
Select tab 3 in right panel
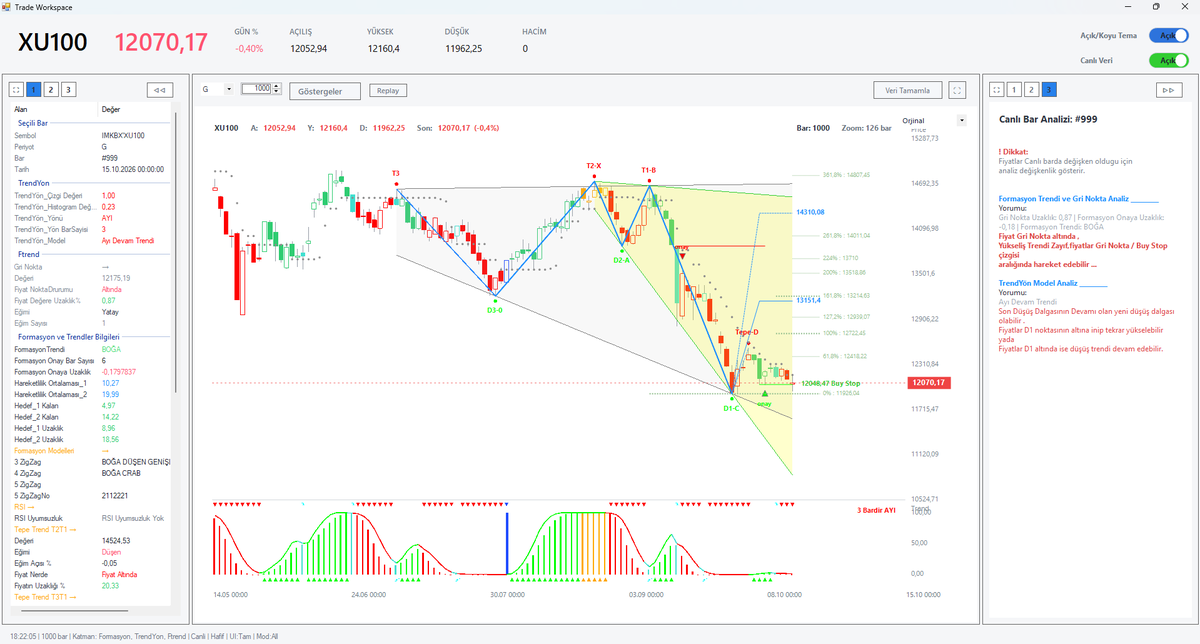pyautogui.click(x=1048, y=90)
